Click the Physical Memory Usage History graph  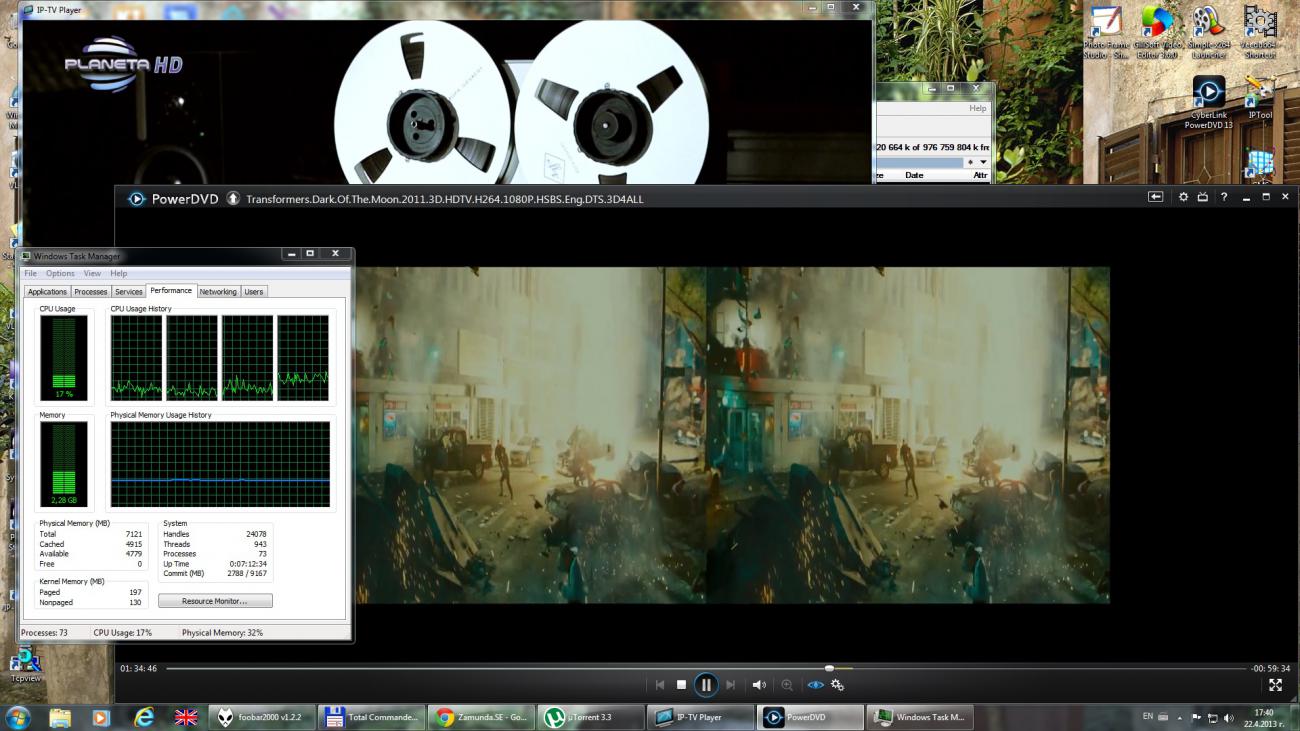pyautogui.click(x=220, y=464)
